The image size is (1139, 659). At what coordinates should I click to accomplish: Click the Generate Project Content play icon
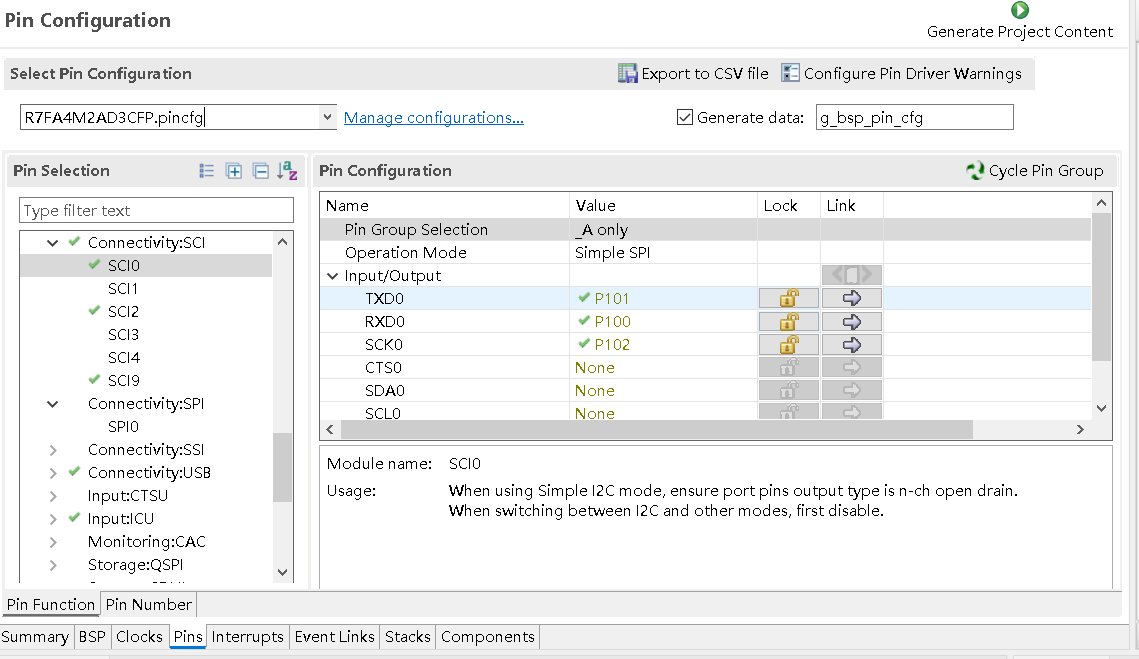tap(1020, 10)
